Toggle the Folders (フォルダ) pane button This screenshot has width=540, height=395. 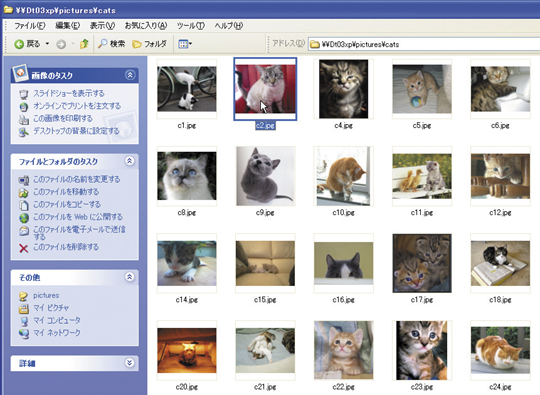pyautogui.click(x=149, y=44)
